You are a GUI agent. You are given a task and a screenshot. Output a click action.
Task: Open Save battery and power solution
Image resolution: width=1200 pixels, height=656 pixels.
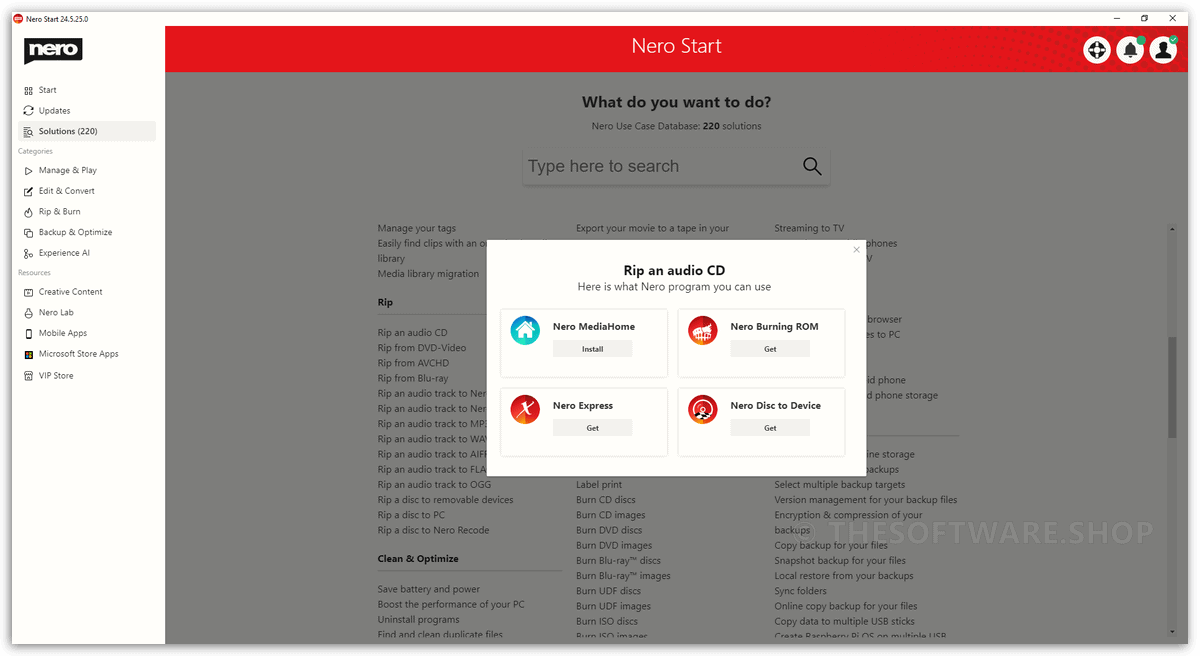click(429, 589)
